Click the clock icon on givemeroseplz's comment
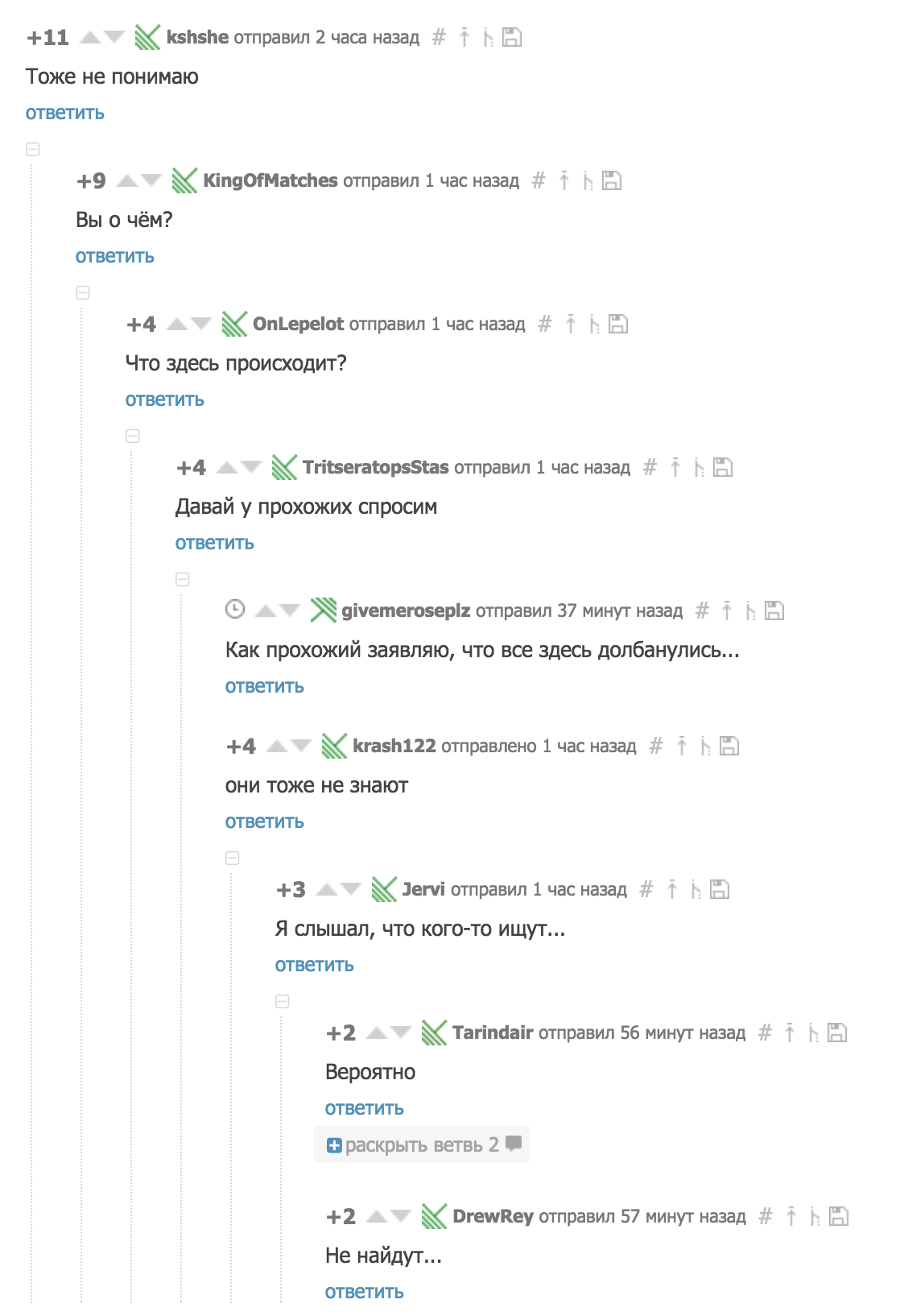The width and height of the screenshot is (900, 1316). pos(234,610)
